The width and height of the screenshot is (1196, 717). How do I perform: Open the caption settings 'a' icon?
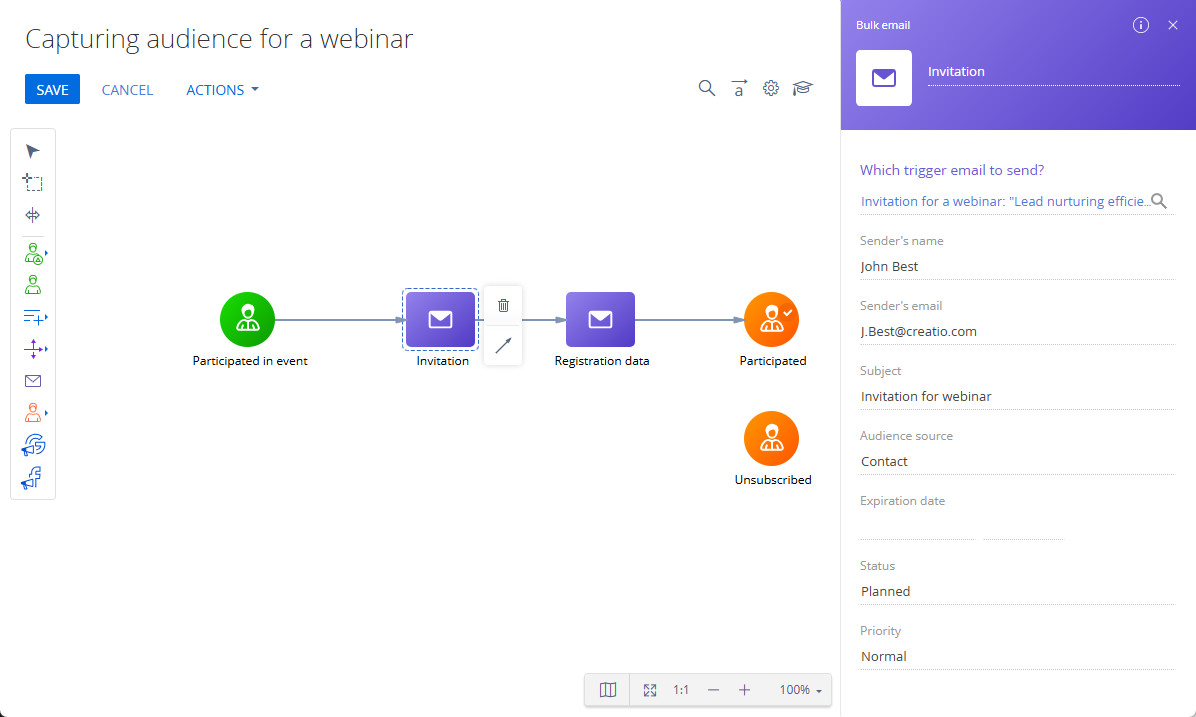[738, 88]
